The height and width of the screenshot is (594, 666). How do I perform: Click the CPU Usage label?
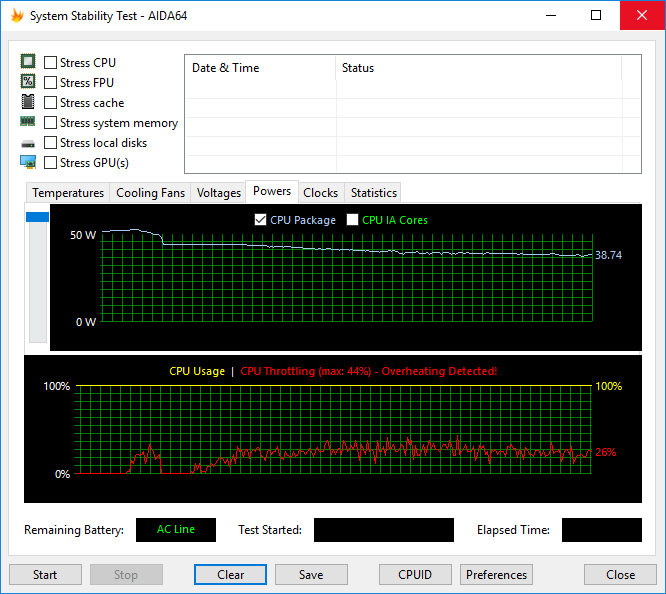pos(197,371)
